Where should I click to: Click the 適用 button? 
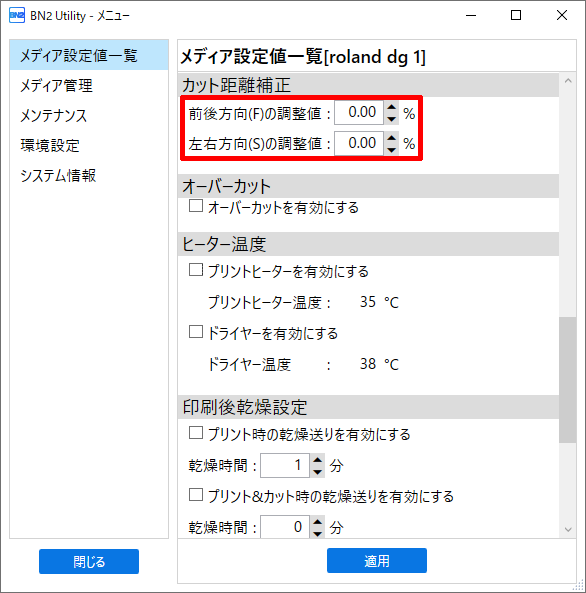coord(377,560)
